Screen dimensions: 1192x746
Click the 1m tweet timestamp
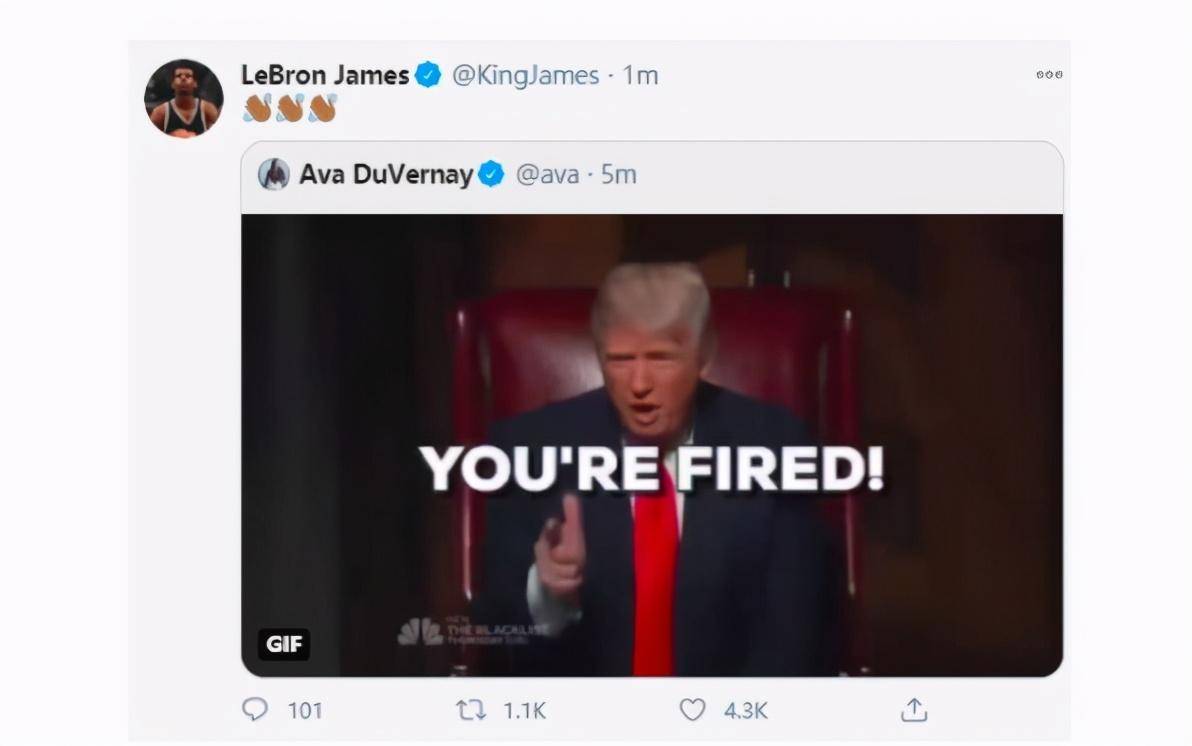coord(640,75)
